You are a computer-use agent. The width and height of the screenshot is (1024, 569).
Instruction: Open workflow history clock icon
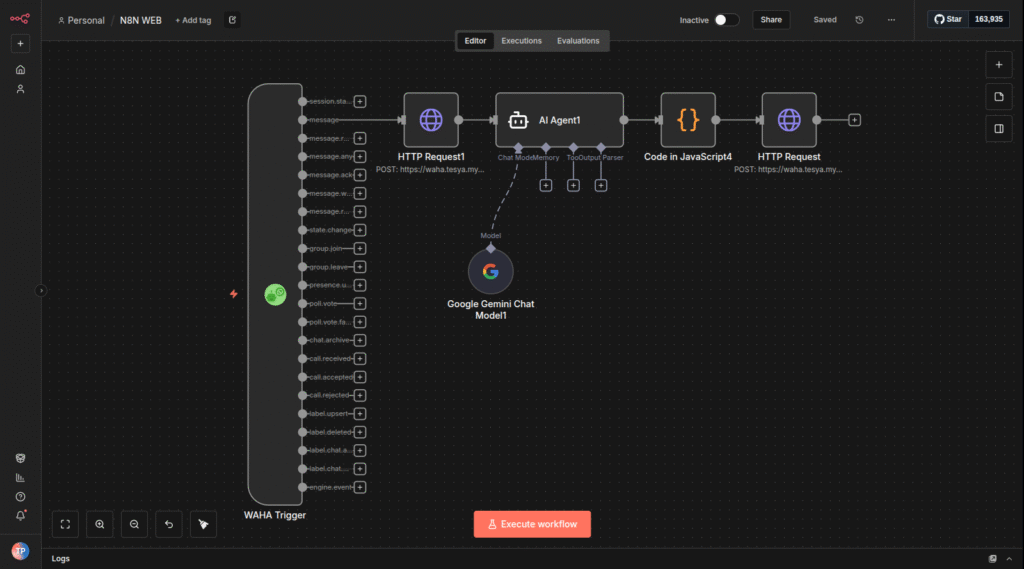point(859,20)
